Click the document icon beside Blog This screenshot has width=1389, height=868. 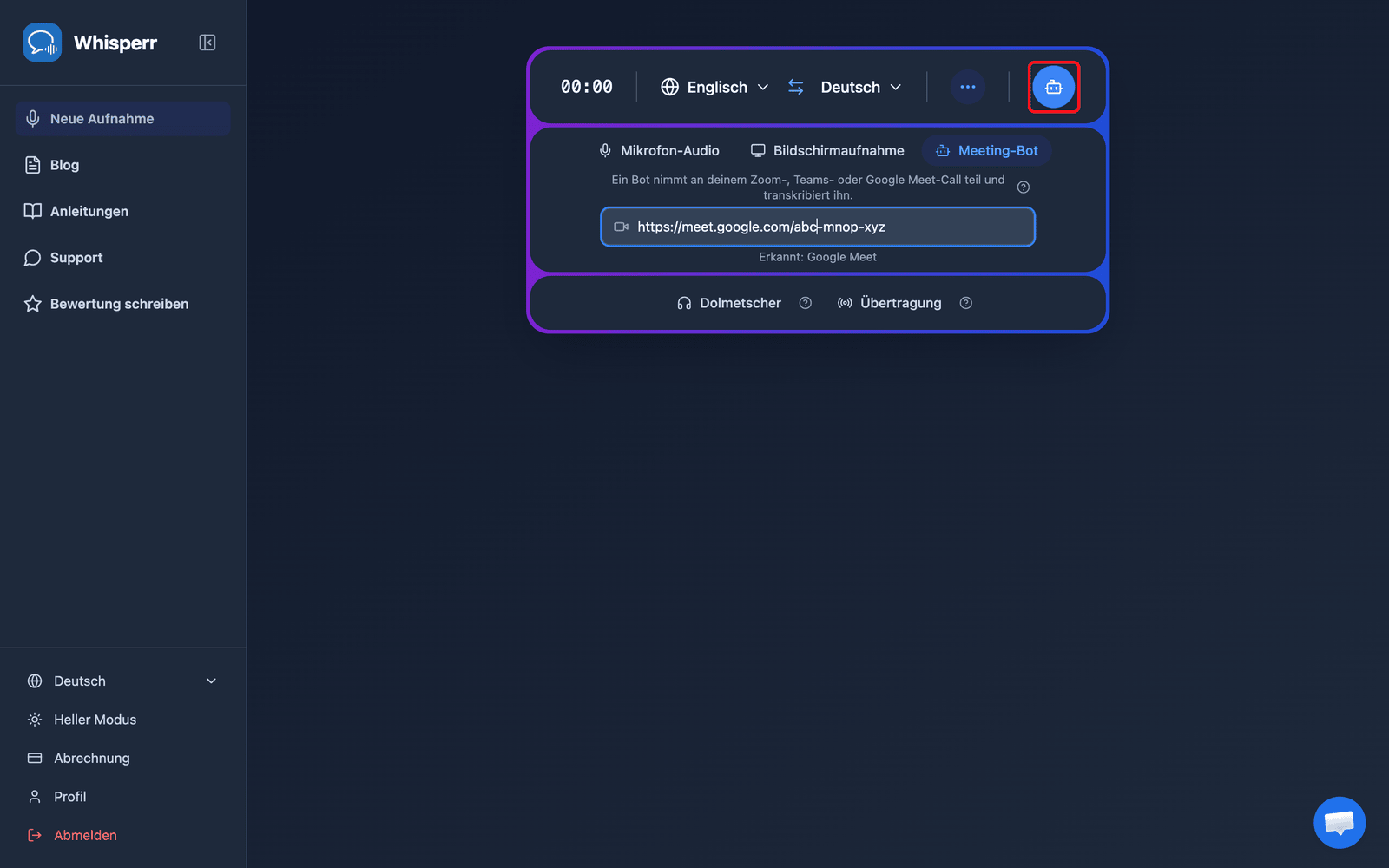pyautogui.click(x=33, y=165)
